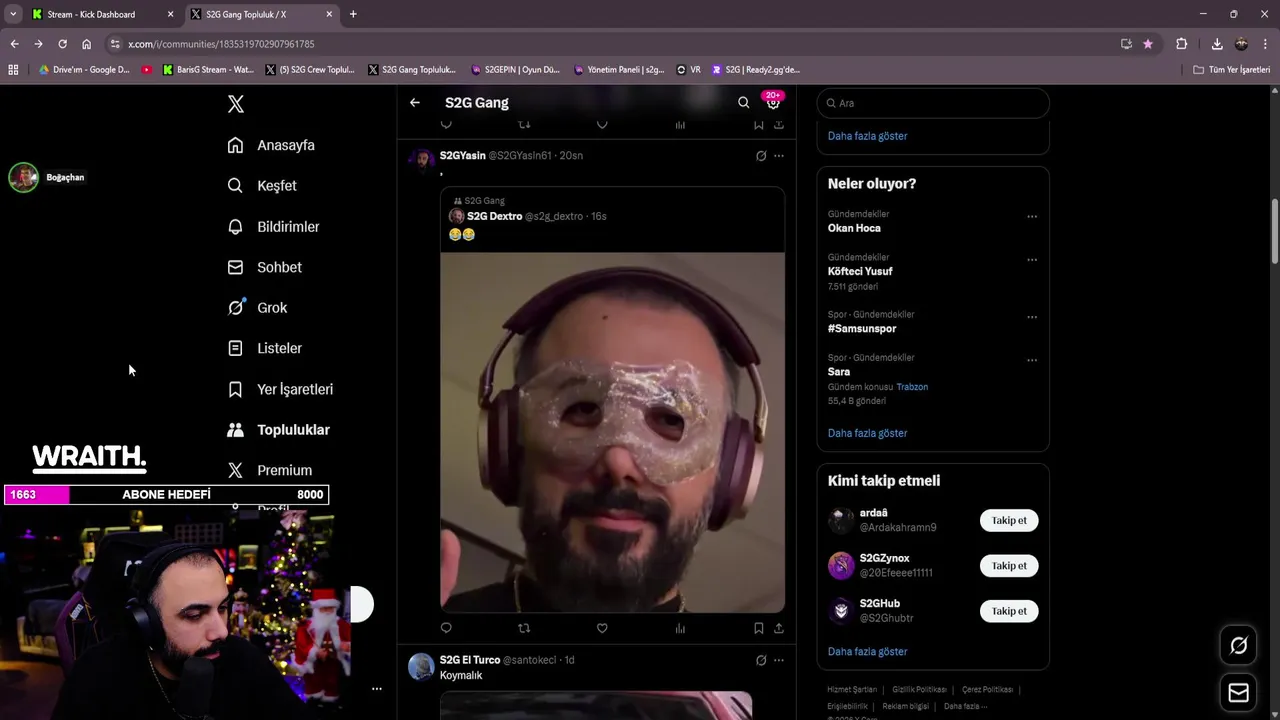Open Okan Hoca trend

tap(854, 228)
